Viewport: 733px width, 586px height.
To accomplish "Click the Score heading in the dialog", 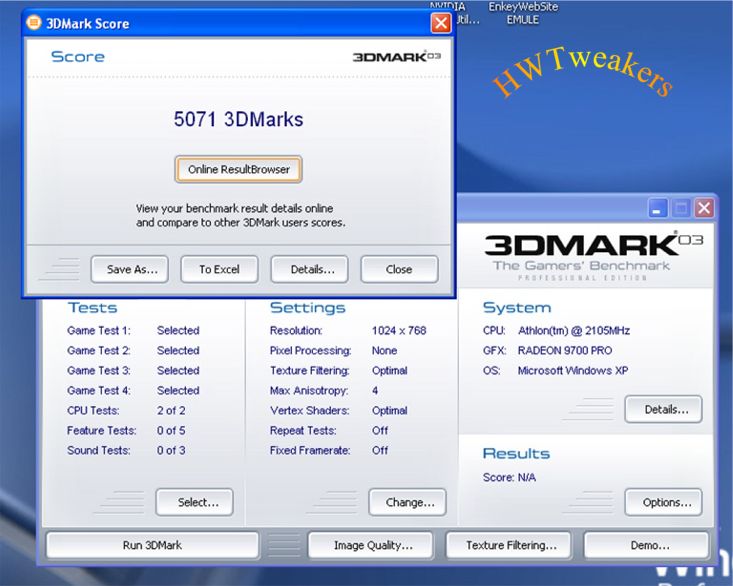I will coord(78,57).
